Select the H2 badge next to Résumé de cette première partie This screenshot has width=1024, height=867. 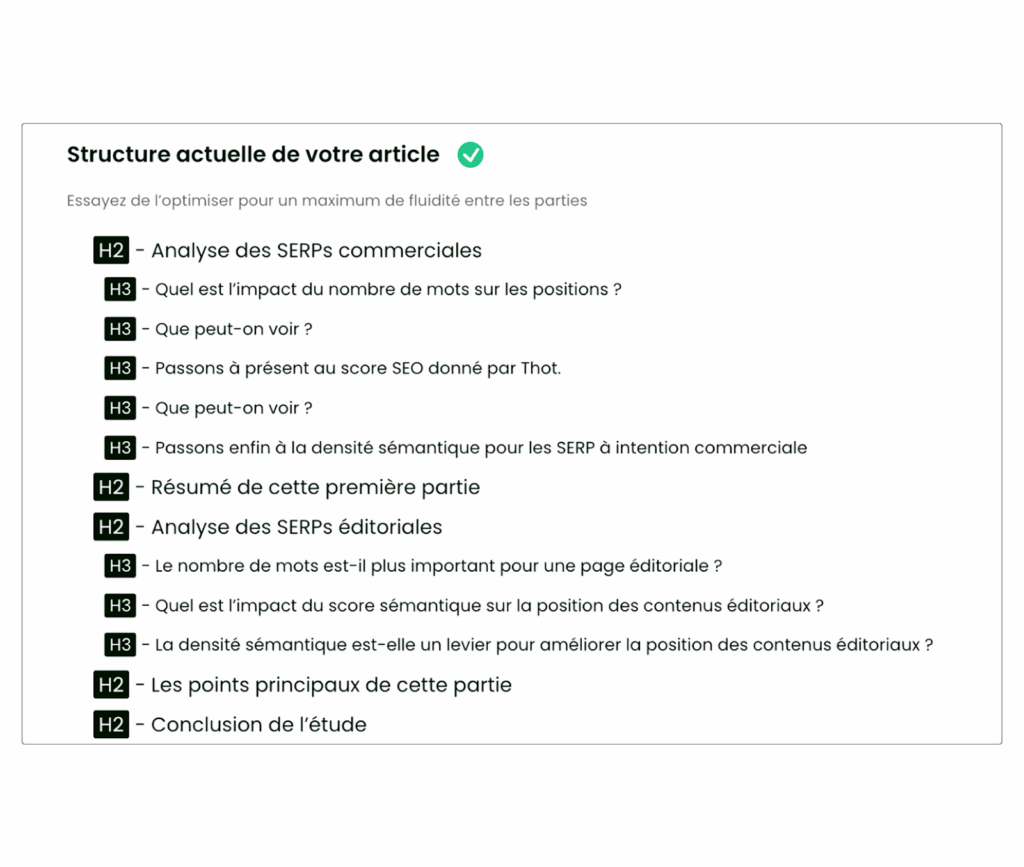111,488
